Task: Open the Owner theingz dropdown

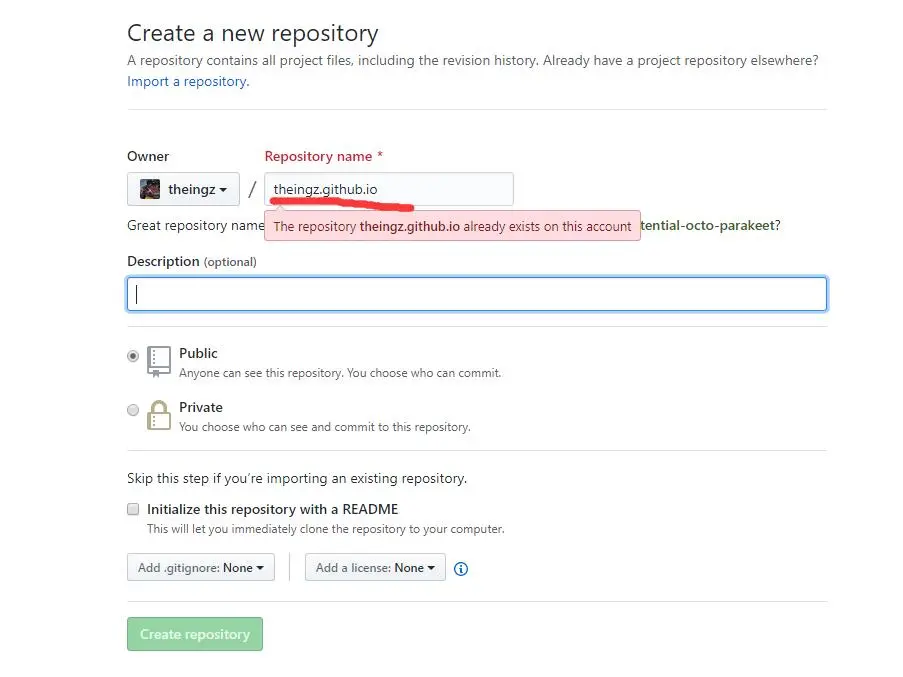Action: 183,189
